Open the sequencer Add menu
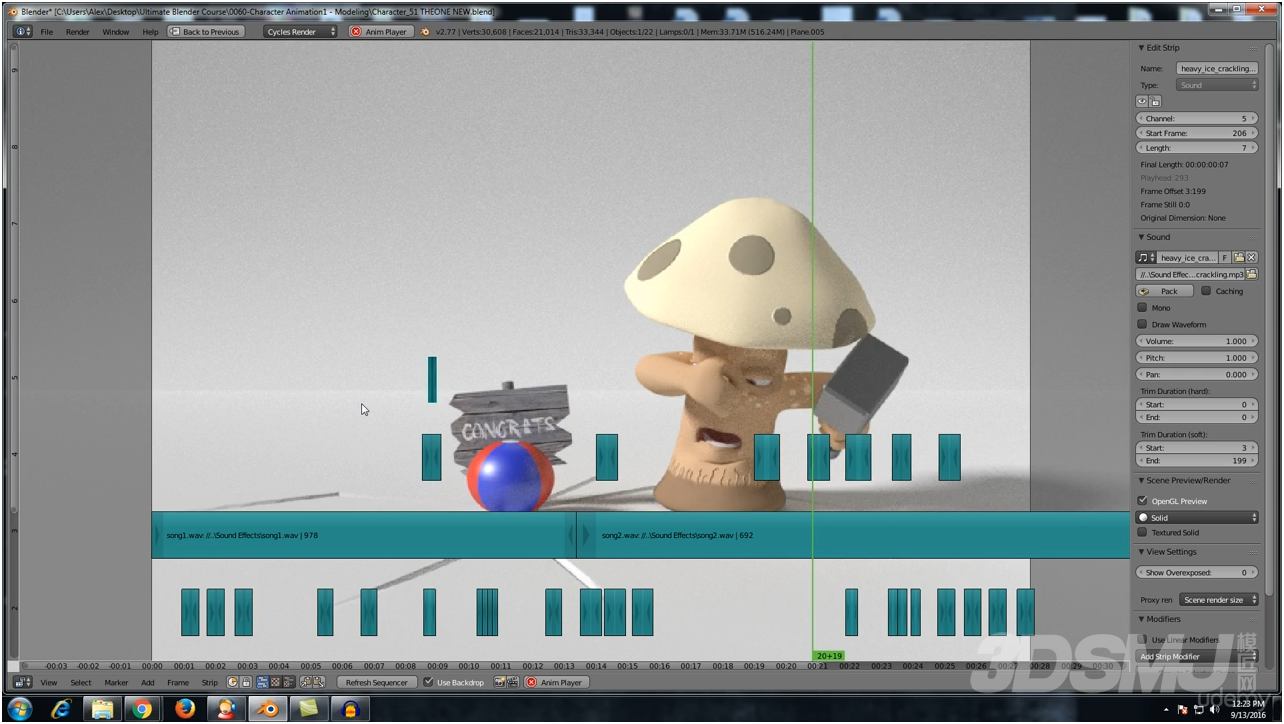The width and height of the screenshot is (1284, 724). pos(147,682)
